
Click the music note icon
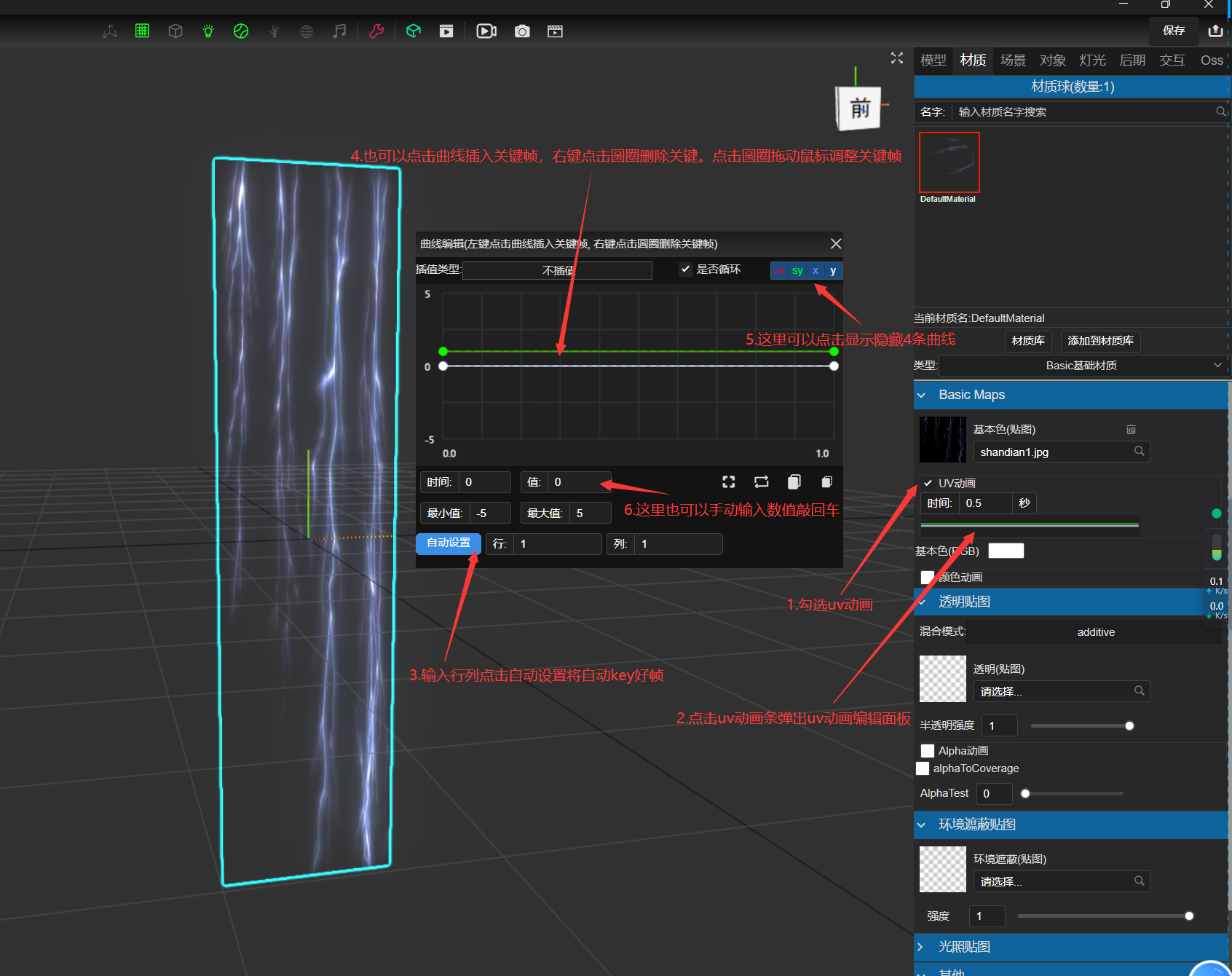coord(339,31)
